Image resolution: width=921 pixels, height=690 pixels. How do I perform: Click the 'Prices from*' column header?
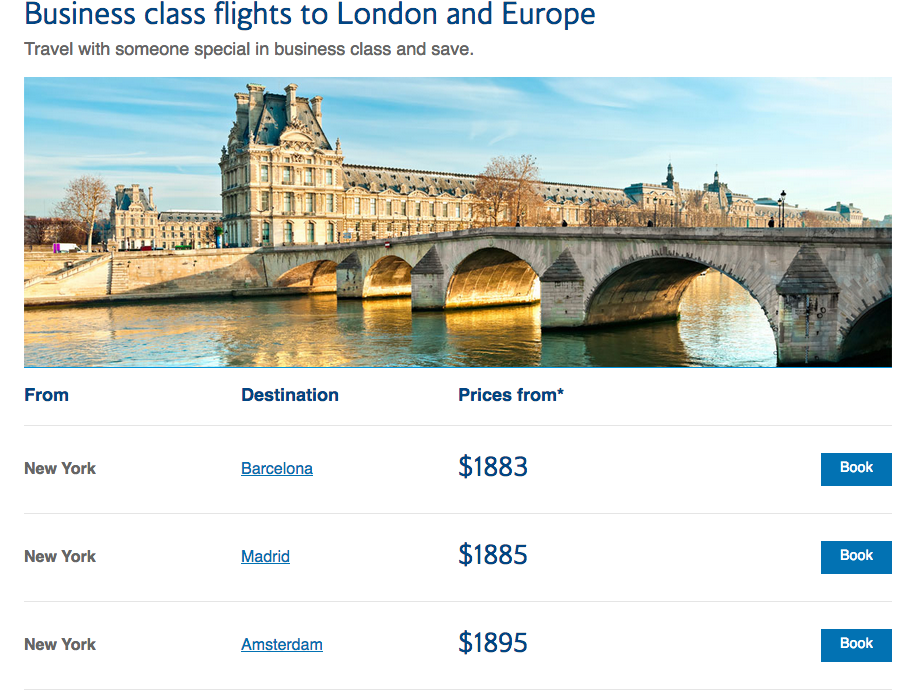point(510,395)
